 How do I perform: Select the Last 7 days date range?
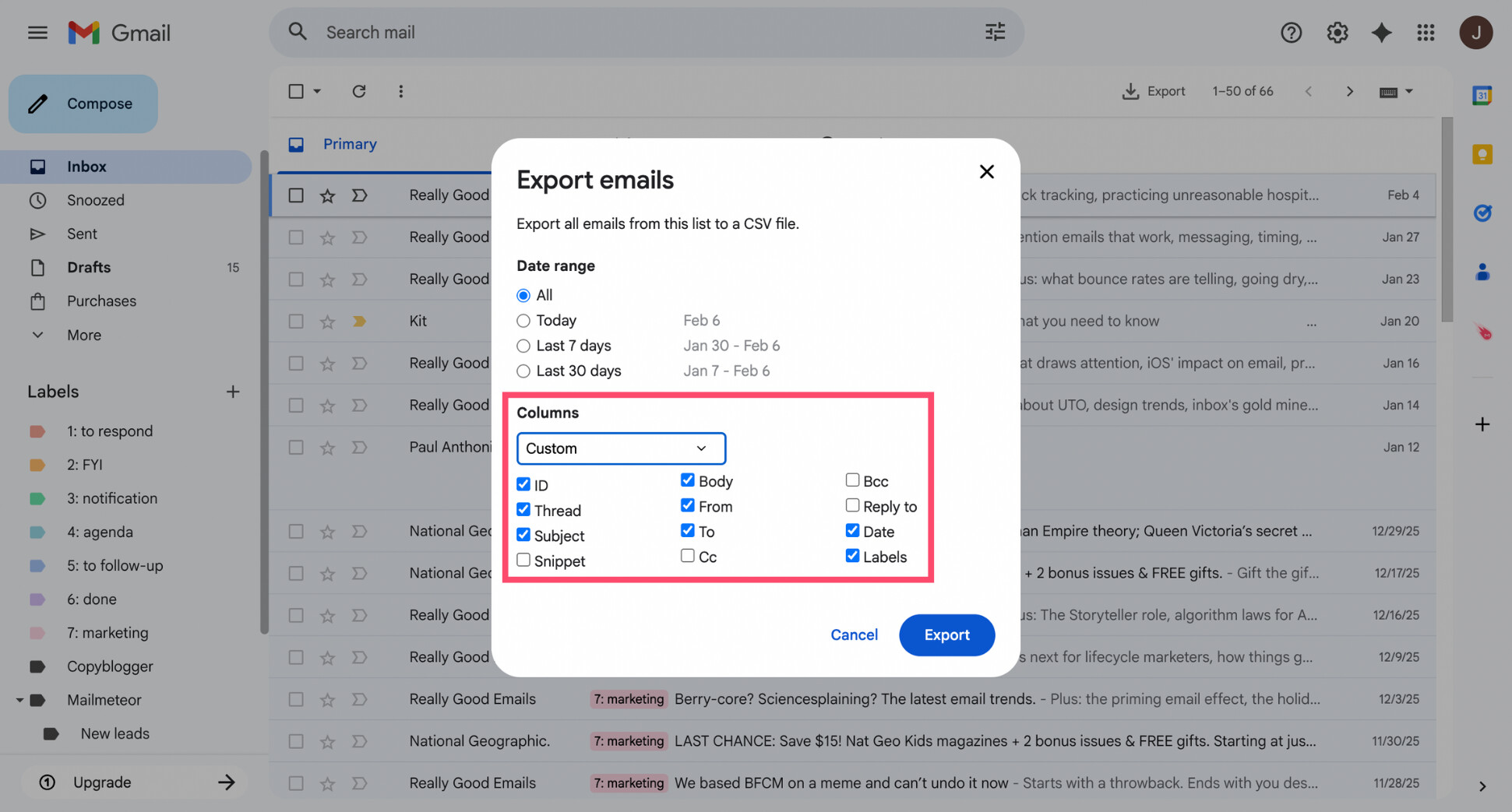click(523, 346)
